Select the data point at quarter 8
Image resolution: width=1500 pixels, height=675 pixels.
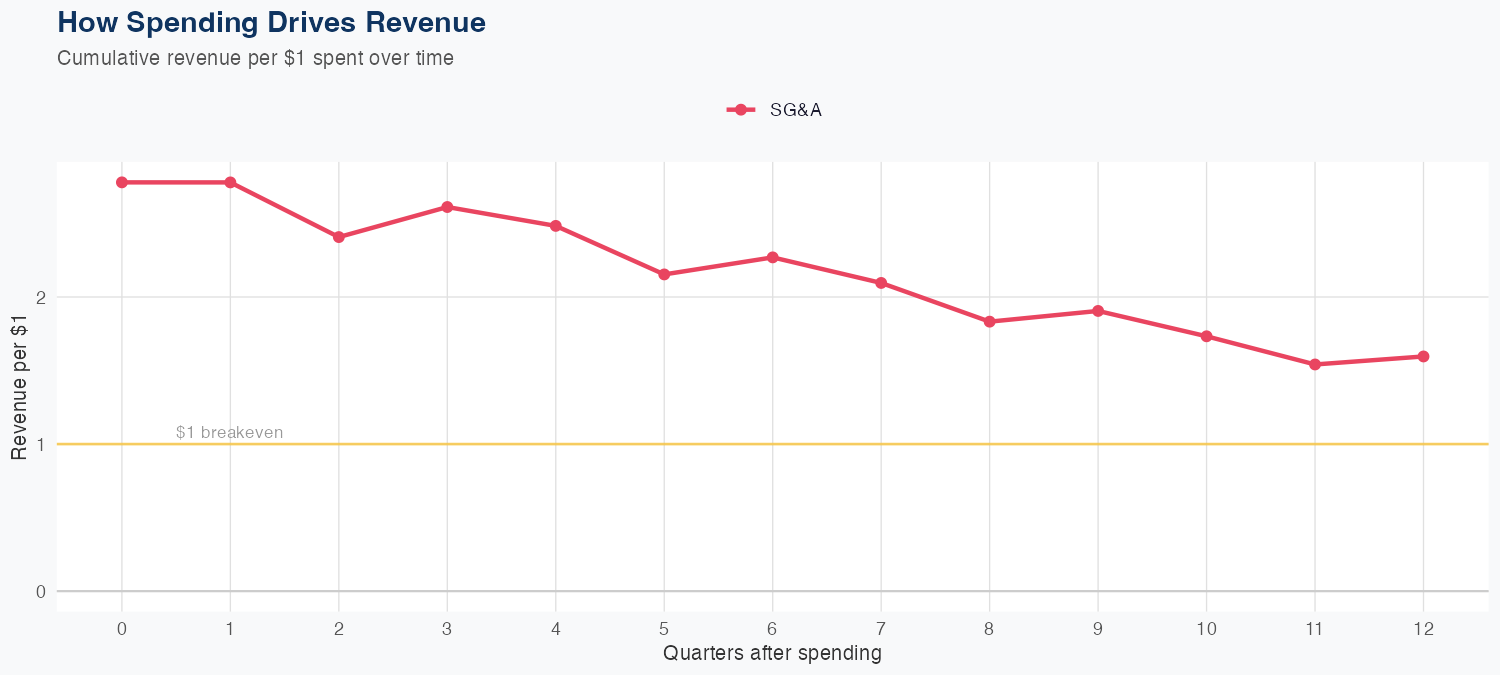pyautogui.click(x=989, y=322)
